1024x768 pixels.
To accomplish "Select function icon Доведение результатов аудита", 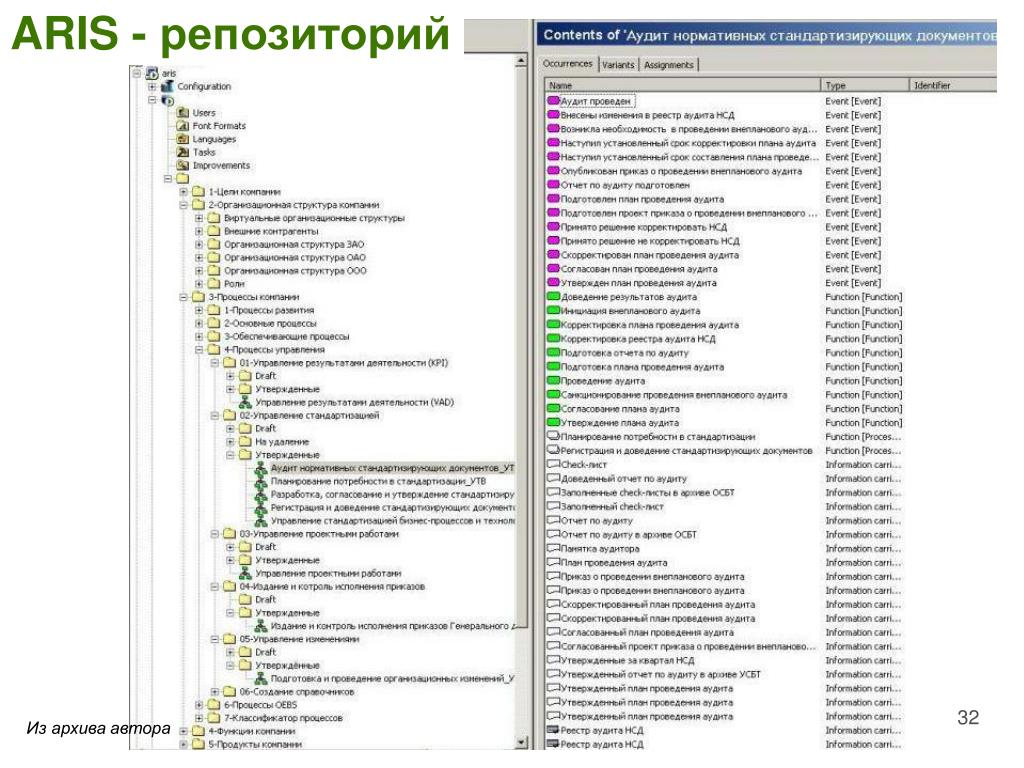I will tap(553, 296).
